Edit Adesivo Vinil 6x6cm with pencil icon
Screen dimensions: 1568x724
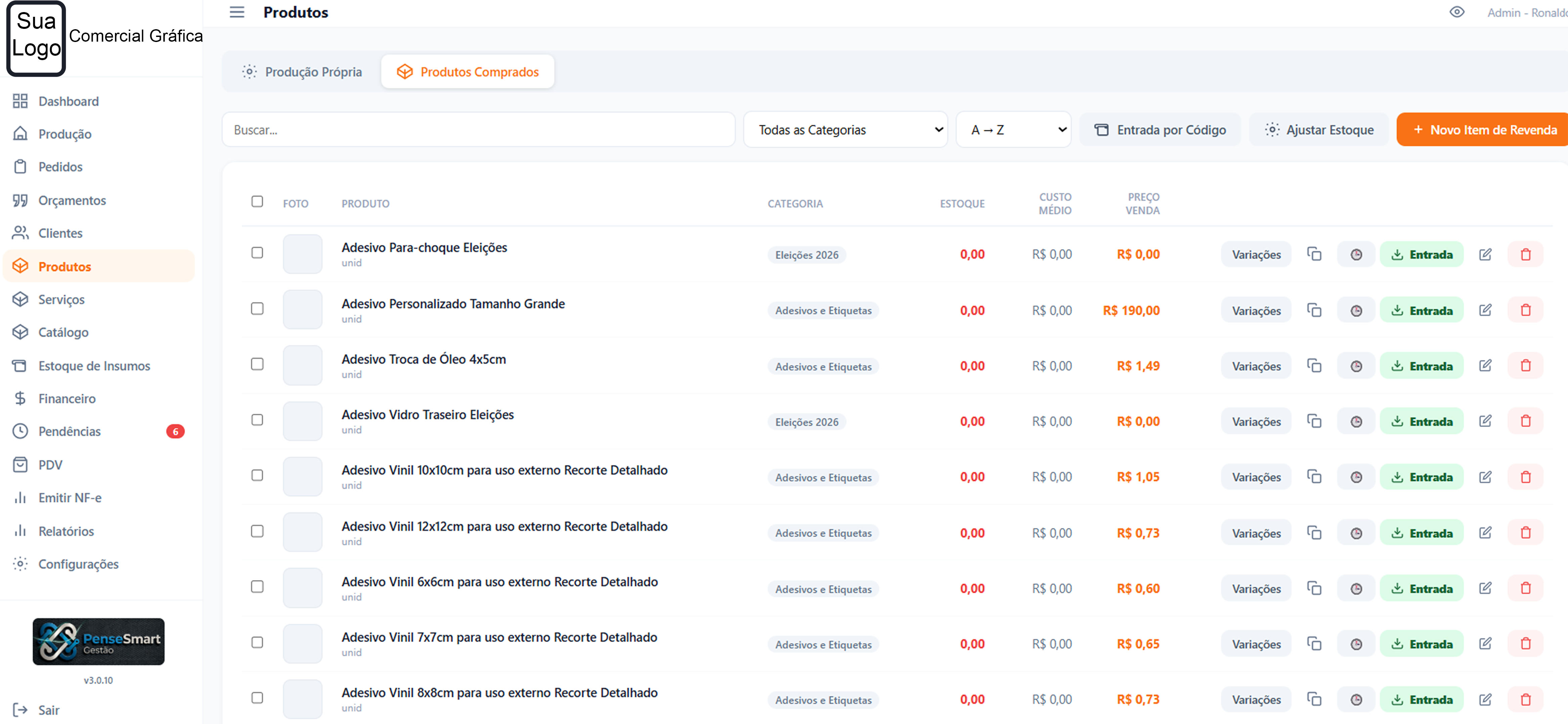coord(1485,588)
